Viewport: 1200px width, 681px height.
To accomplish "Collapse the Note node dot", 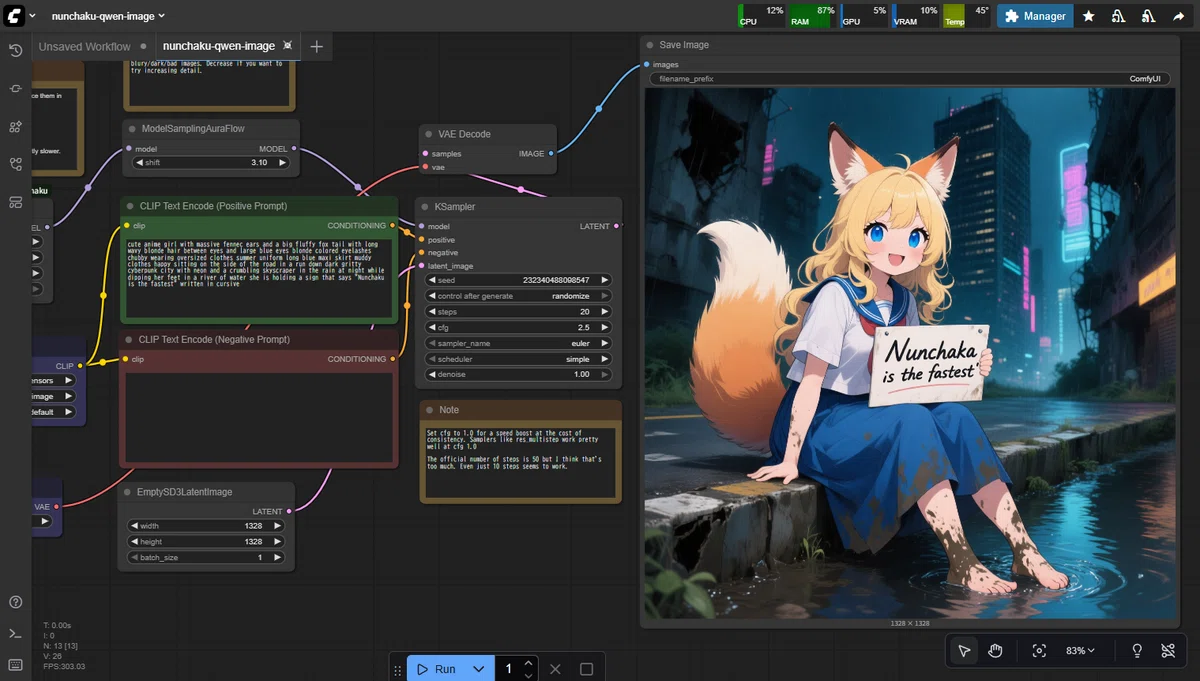I will (429, 410).
